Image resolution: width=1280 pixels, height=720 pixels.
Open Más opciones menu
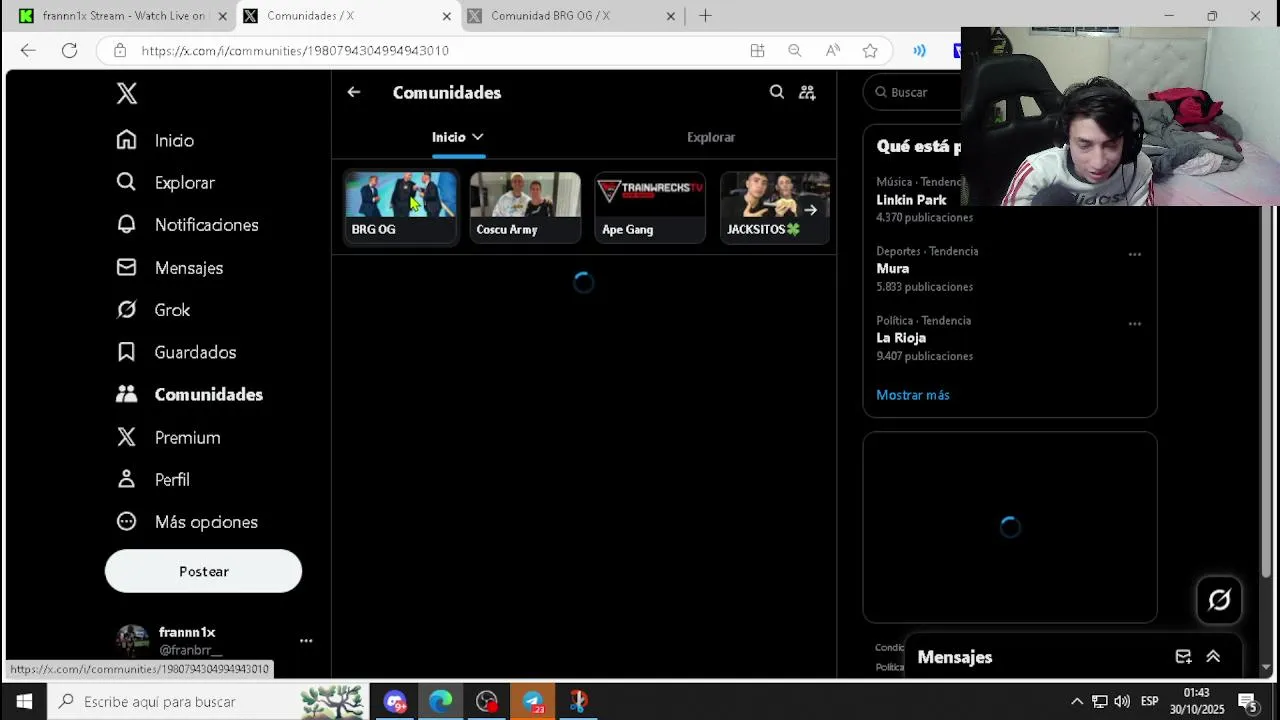tap(187, 522)
